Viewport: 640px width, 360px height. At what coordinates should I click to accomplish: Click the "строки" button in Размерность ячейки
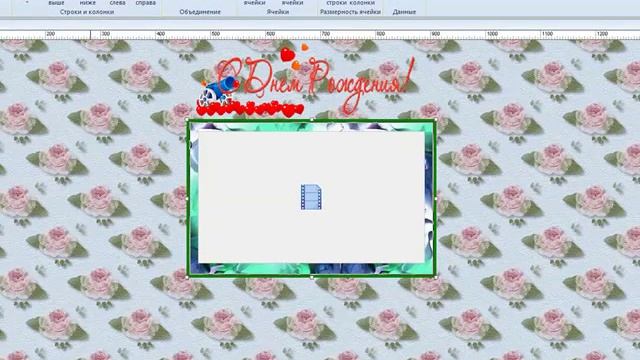(x=337, y=2)
